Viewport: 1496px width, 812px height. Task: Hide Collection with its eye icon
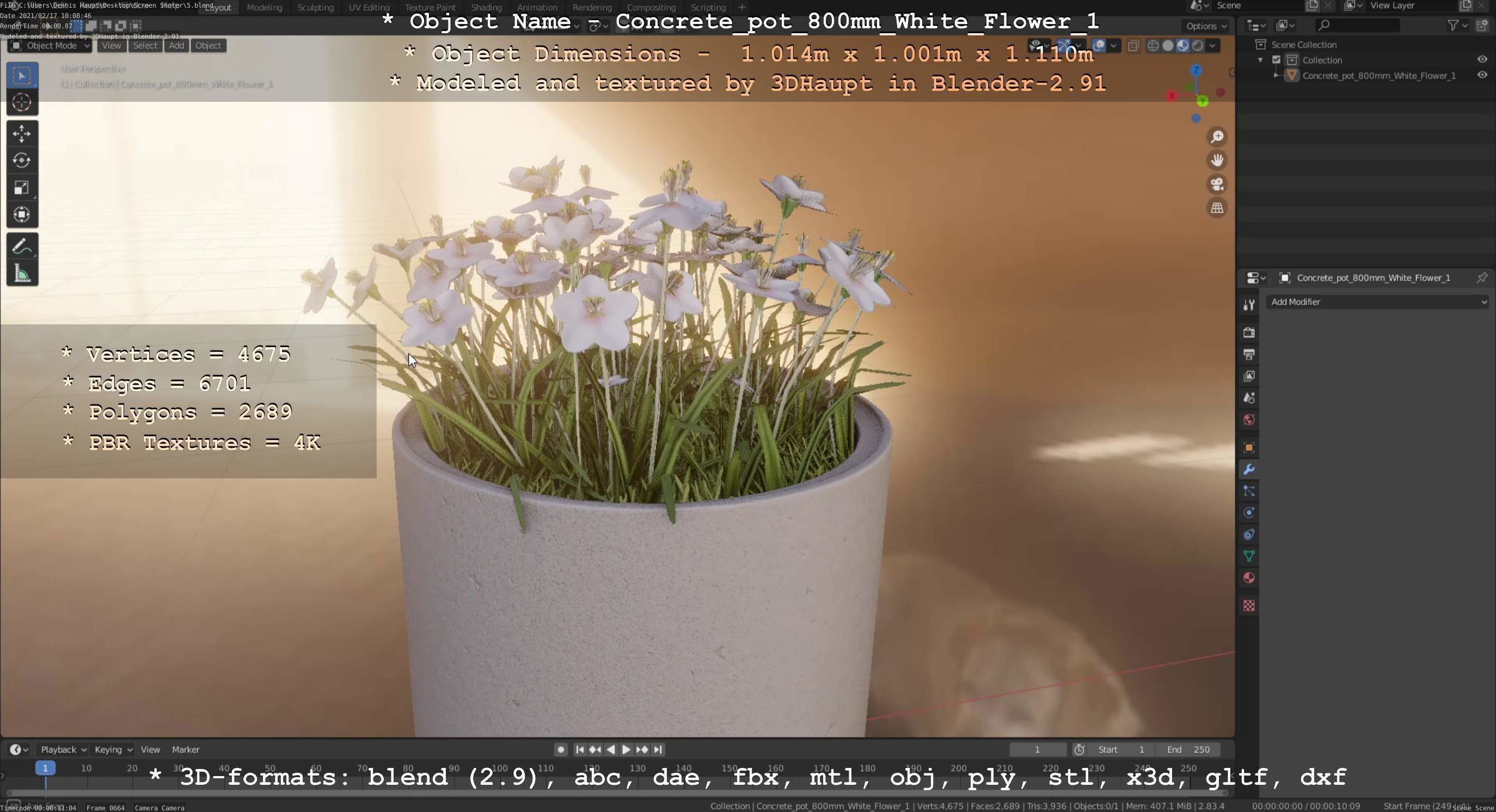click(x=1482, y=60)
